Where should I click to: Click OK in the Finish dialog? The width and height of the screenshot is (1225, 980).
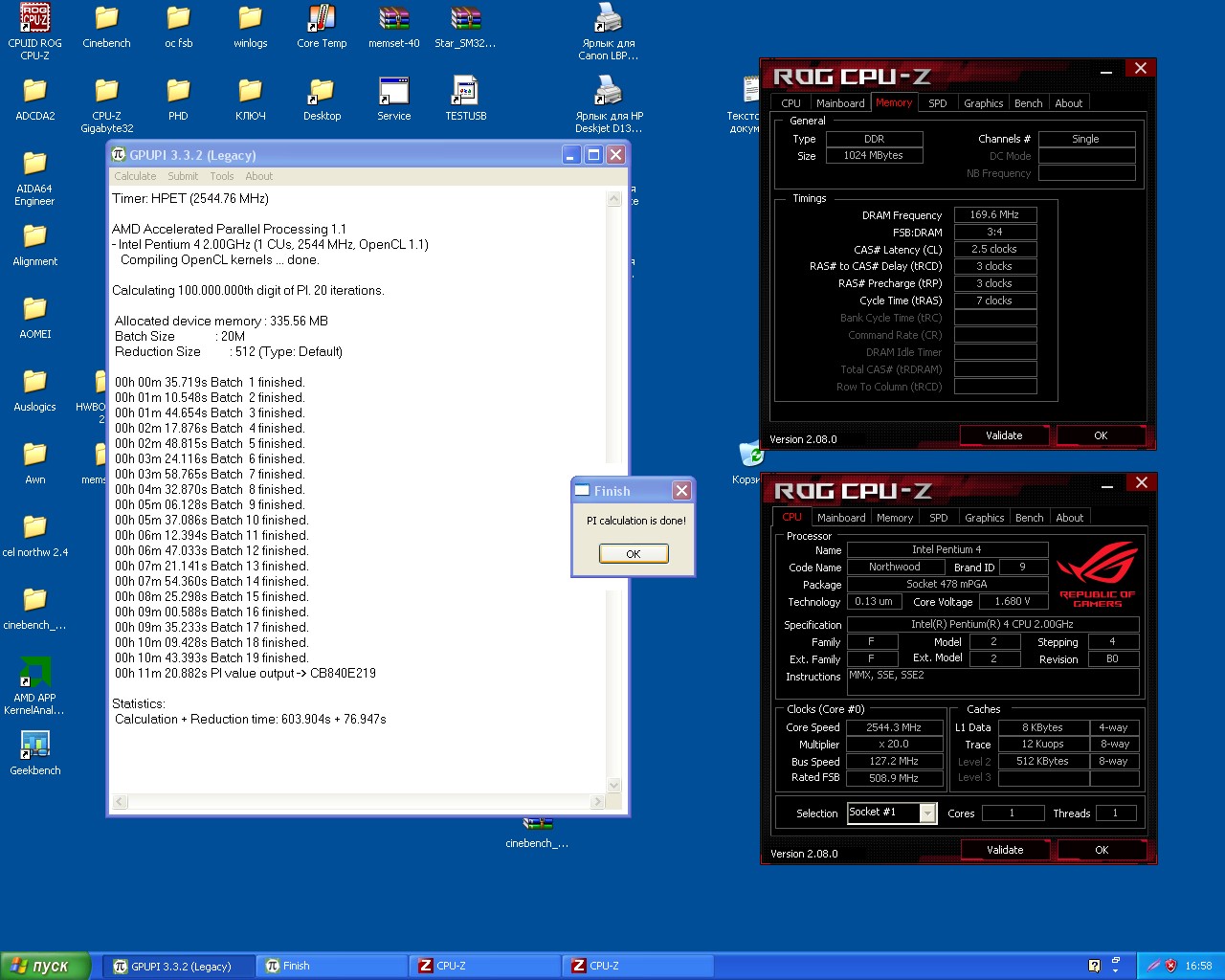tap(634, 554)
